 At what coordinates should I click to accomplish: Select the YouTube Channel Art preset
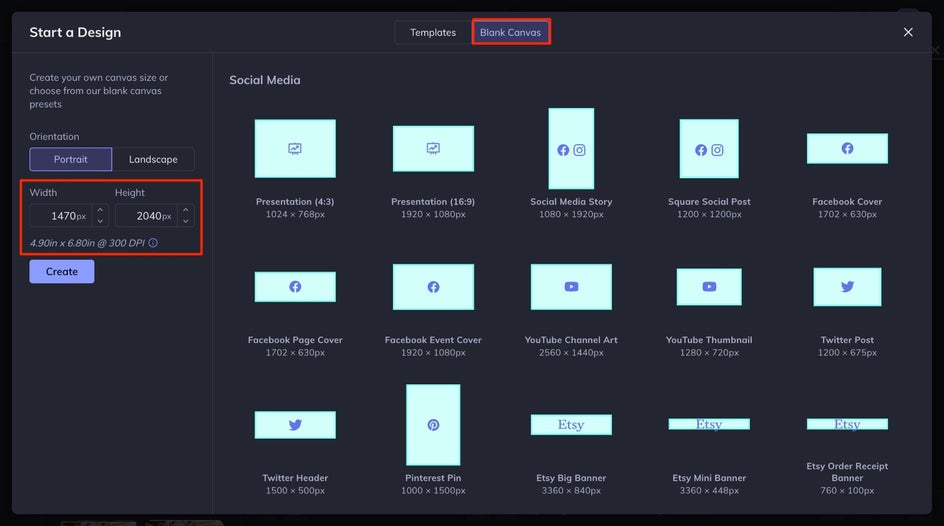click(x=571, y=287)
